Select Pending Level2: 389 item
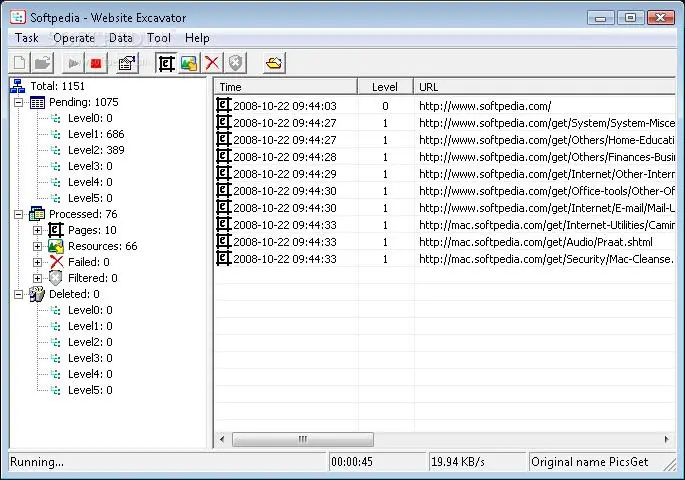Viewport: 685px width, 480px height. pyautogui.click(x=96, y=150)
